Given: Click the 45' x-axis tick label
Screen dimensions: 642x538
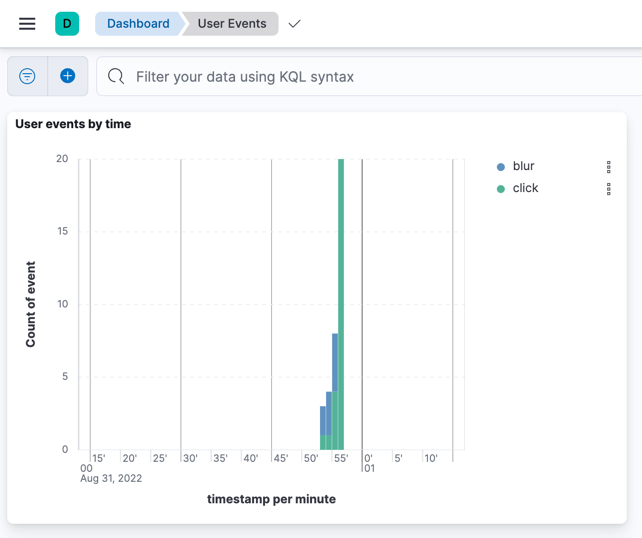Looking at the screenshot, I should [x=281, y=458].
